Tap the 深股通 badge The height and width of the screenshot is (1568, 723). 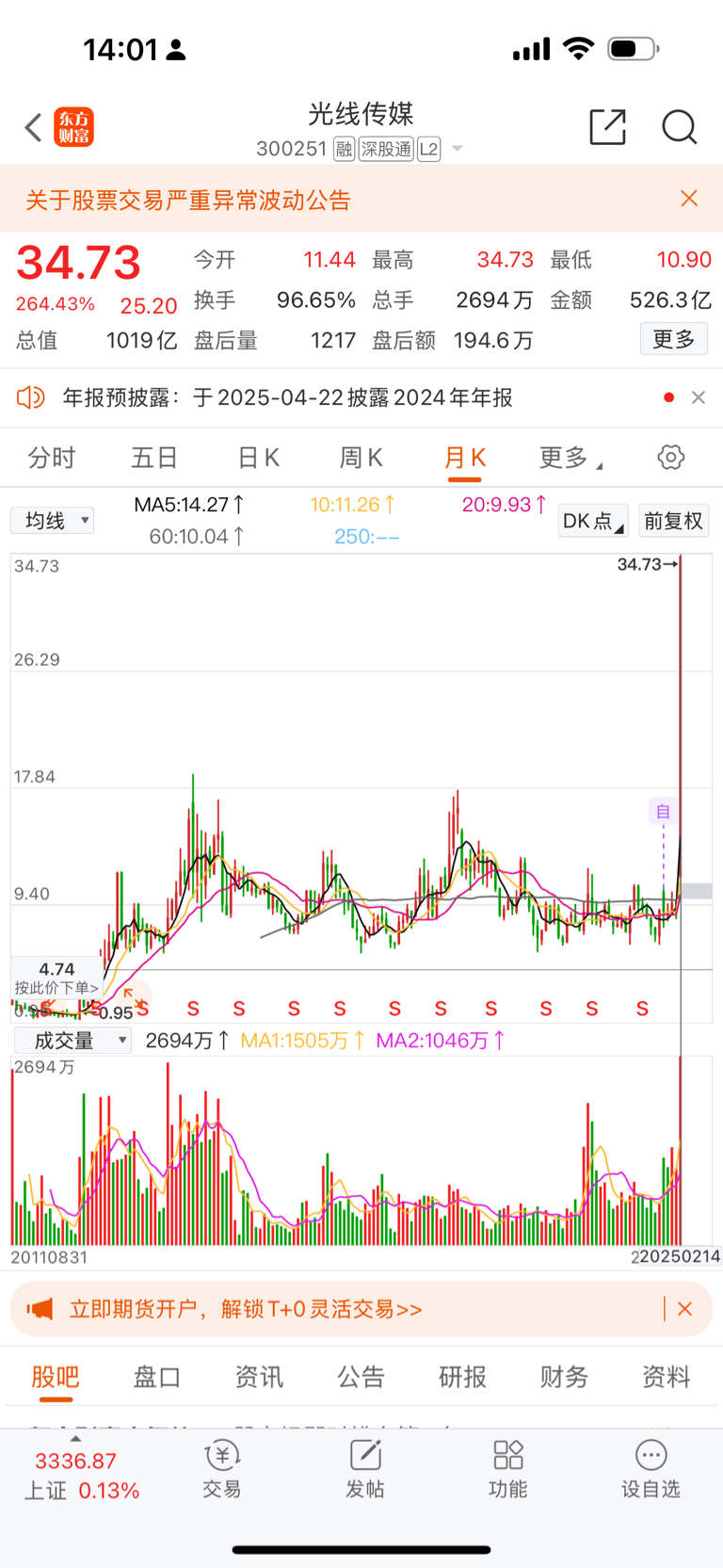[386, 149]
